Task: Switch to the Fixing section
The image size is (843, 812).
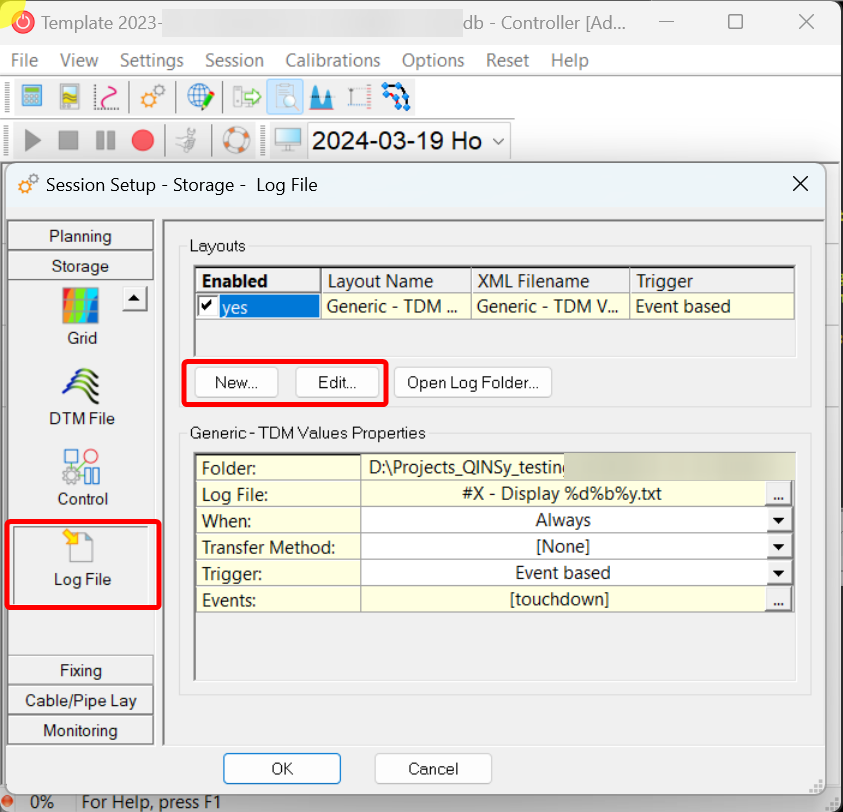Action: click(x=81, y=671)
